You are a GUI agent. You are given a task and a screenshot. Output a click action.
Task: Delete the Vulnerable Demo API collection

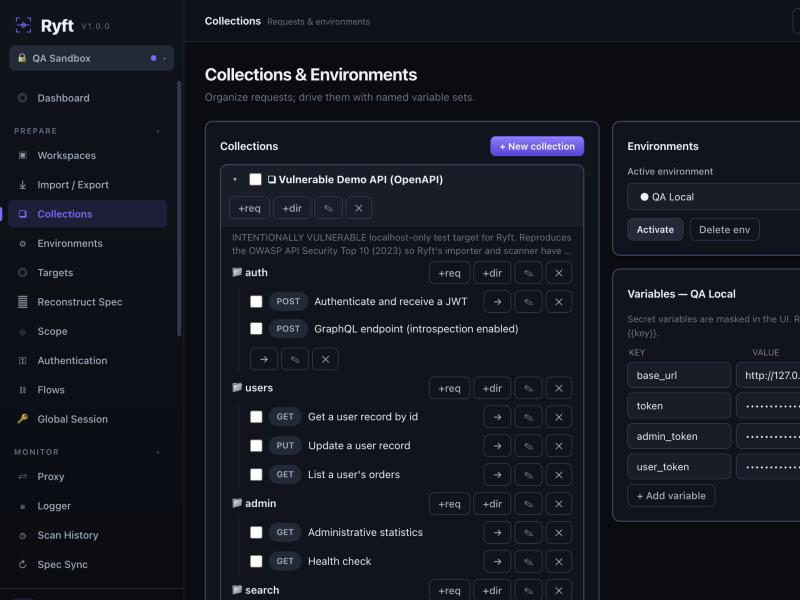(x=359, y=208)
